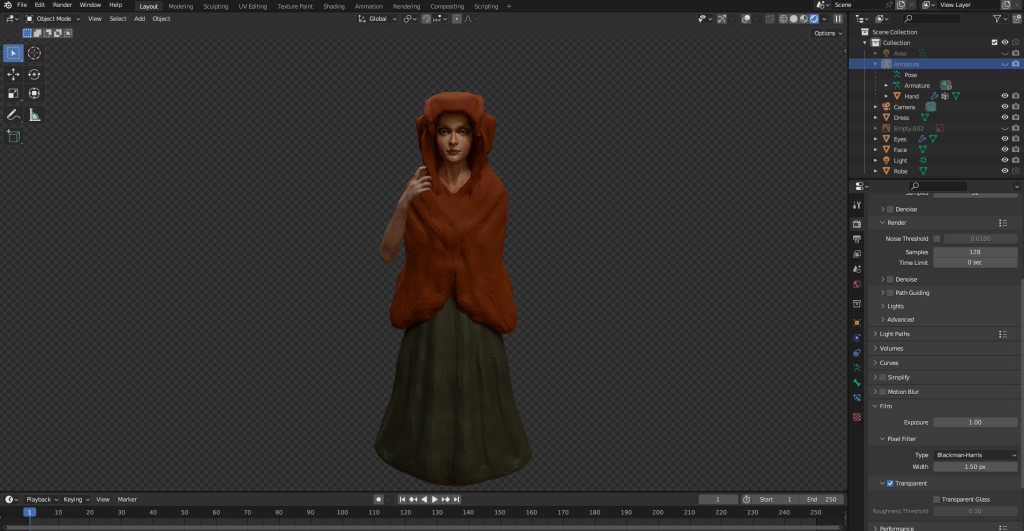
Task: Expand the Light Paths panel
Action: (x=894, y=334)
